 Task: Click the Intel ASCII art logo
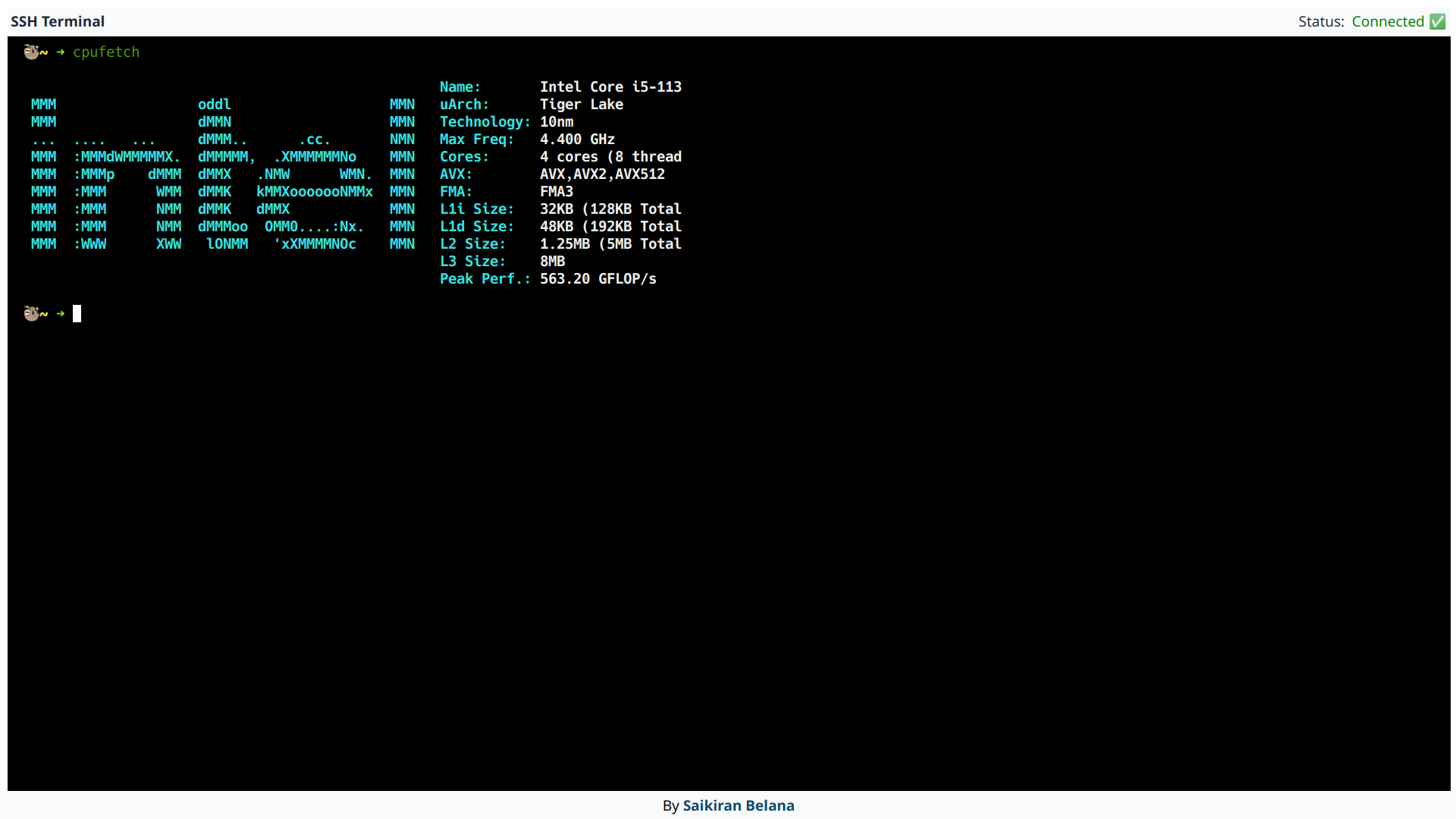222,174
